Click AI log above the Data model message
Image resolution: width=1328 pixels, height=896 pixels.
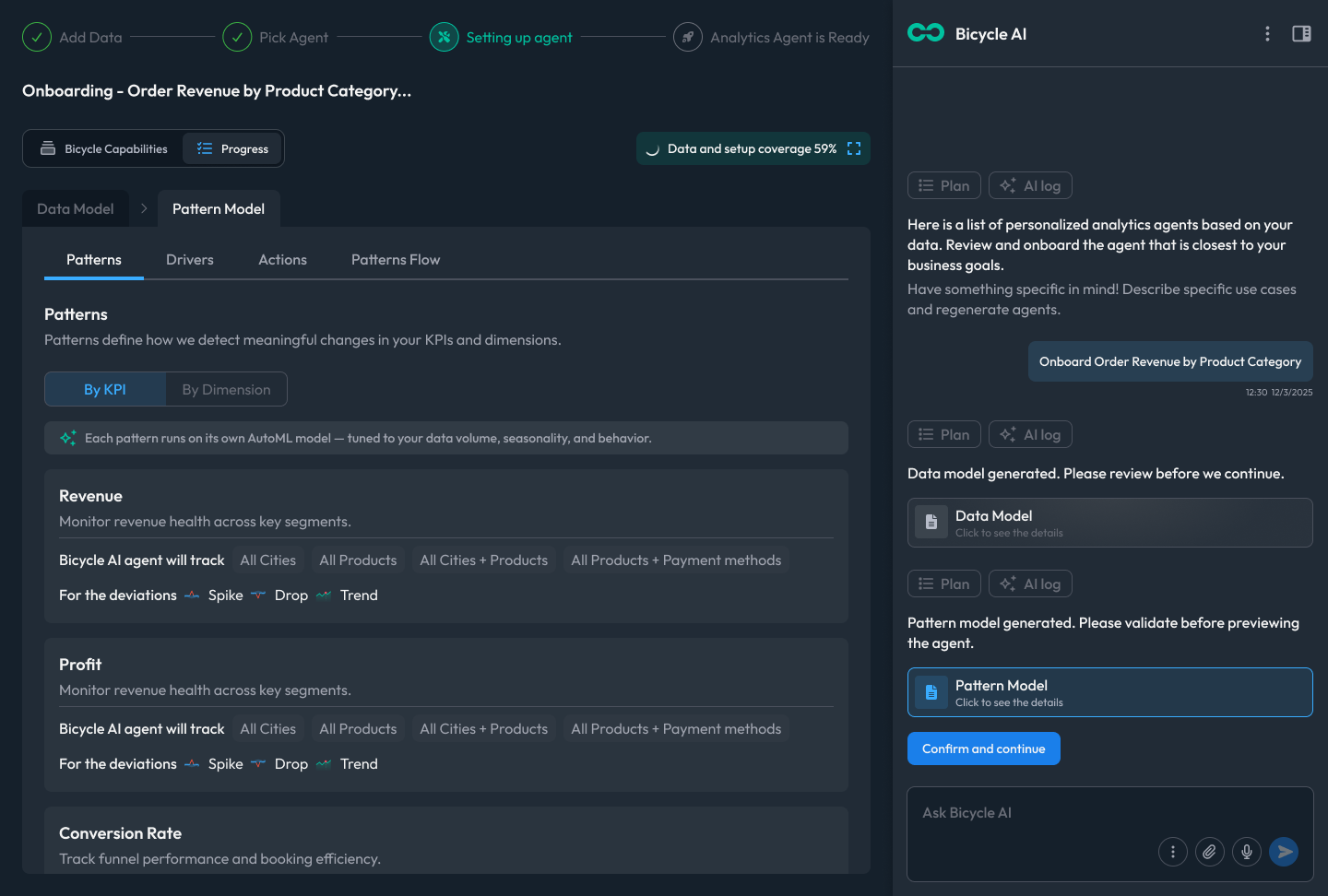coord(1030,434)
